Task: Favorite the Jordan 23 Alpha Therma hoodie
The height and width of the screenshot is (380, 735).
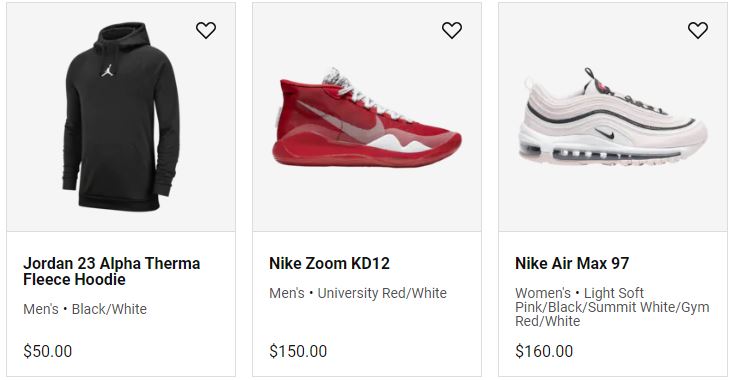Action: pyautogui.click(x=206, y=30)
